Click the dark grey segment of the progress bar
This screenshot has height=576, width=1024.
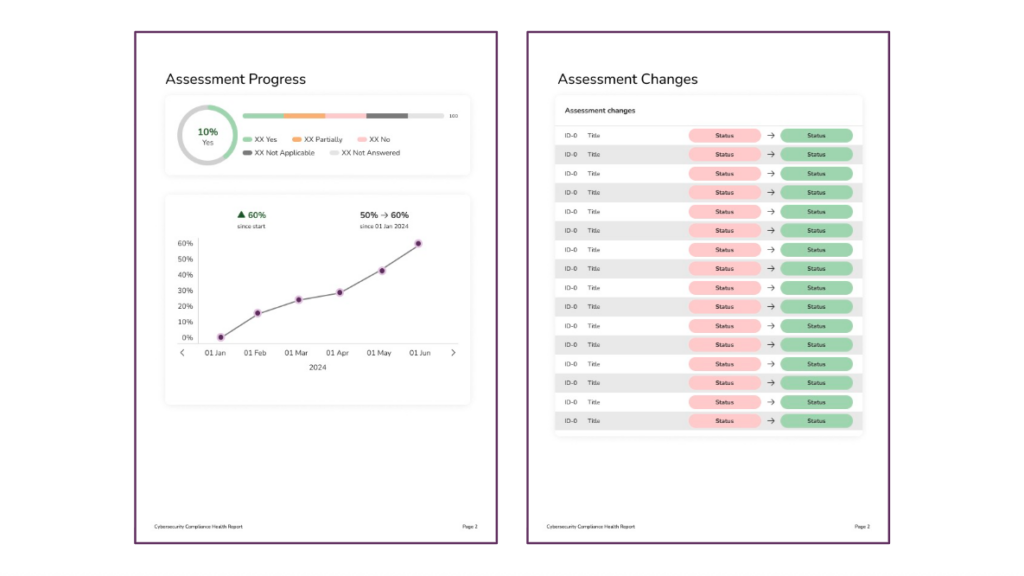(387, 116)
